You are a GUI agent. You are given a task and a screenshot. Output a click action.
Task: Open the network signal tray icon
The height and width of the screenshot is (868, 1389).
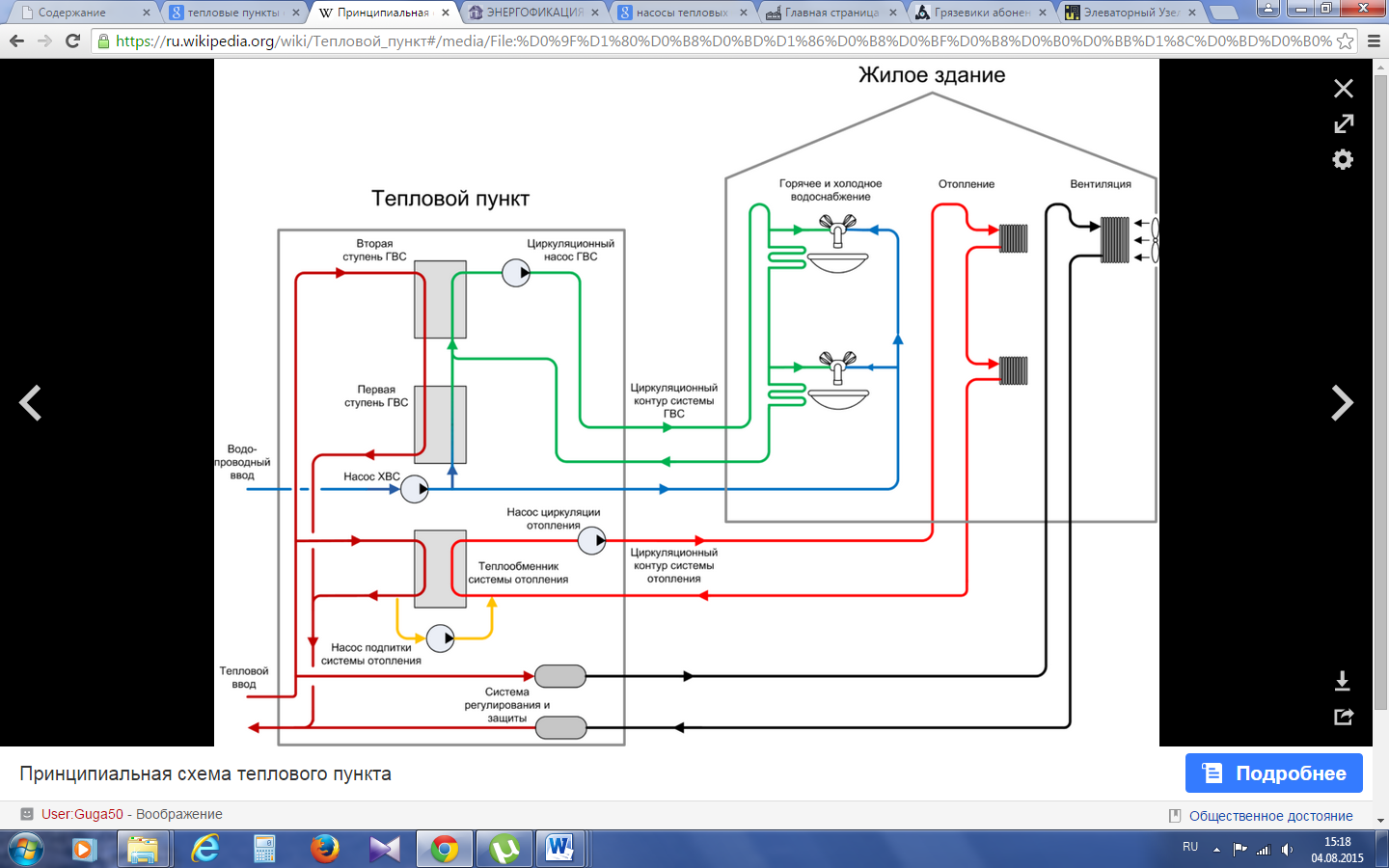tap(1264, 850)
